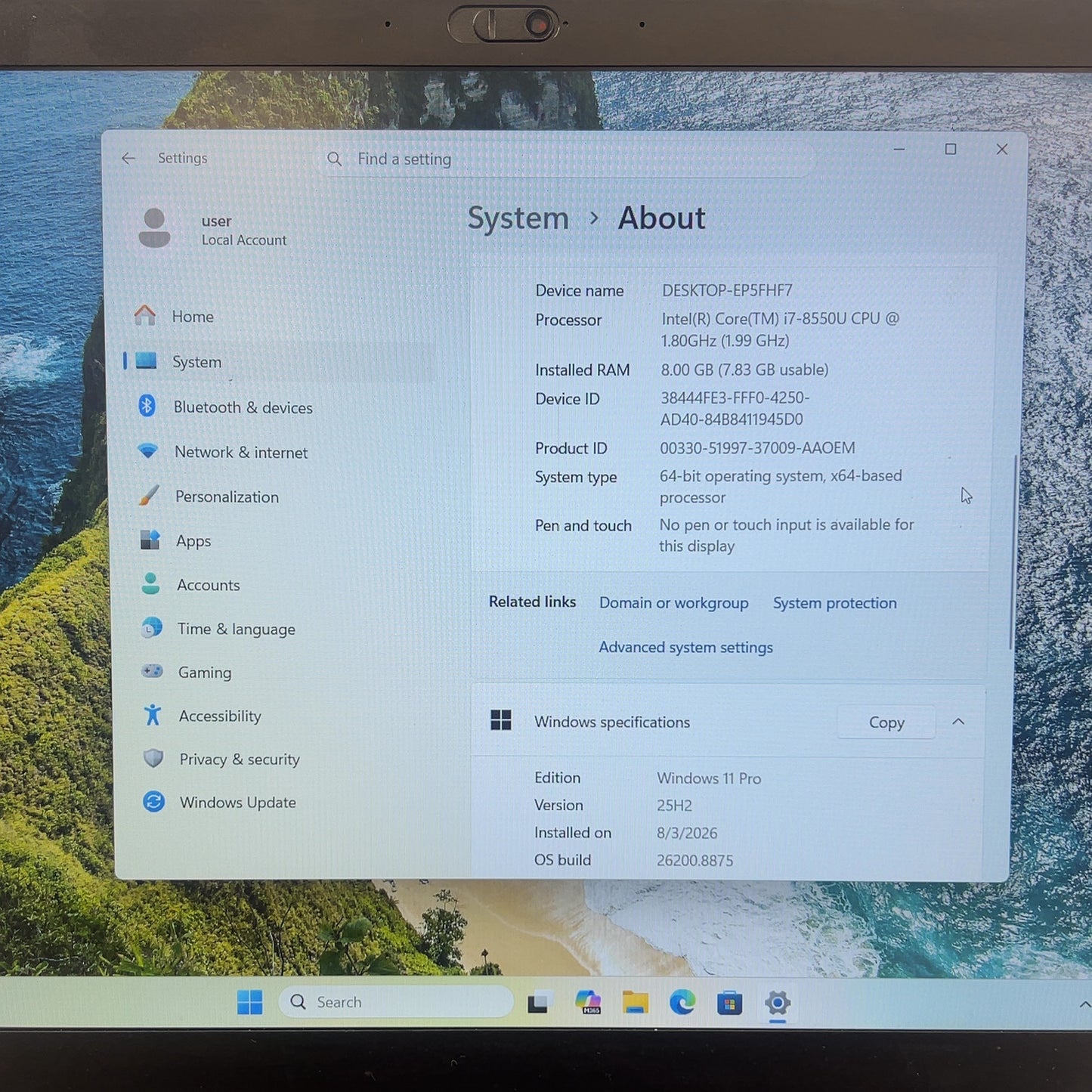Click the Windows Update sync icon
Screen dimensions: 1092x1092
point(153,801)
